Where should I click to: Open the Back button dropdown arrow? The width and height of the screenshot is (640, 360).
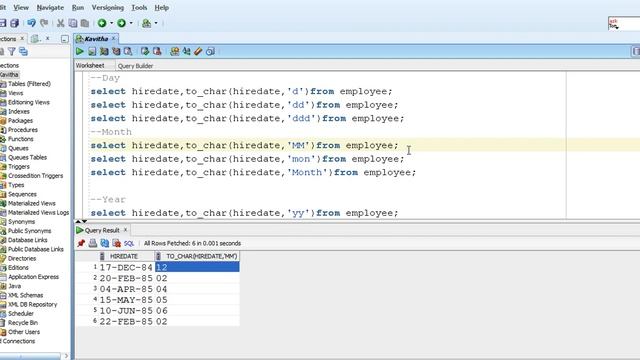click(x=111, y=23)
